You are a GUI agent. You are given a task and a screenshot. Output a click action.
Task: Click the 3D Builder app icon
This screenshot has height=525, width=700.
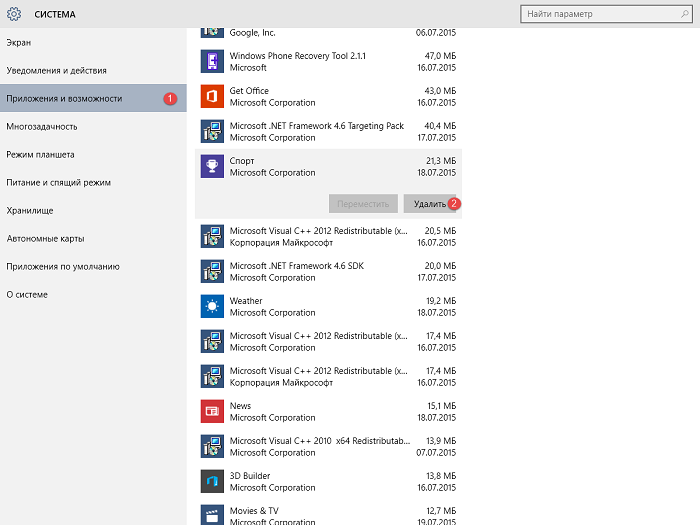(212, 481)
